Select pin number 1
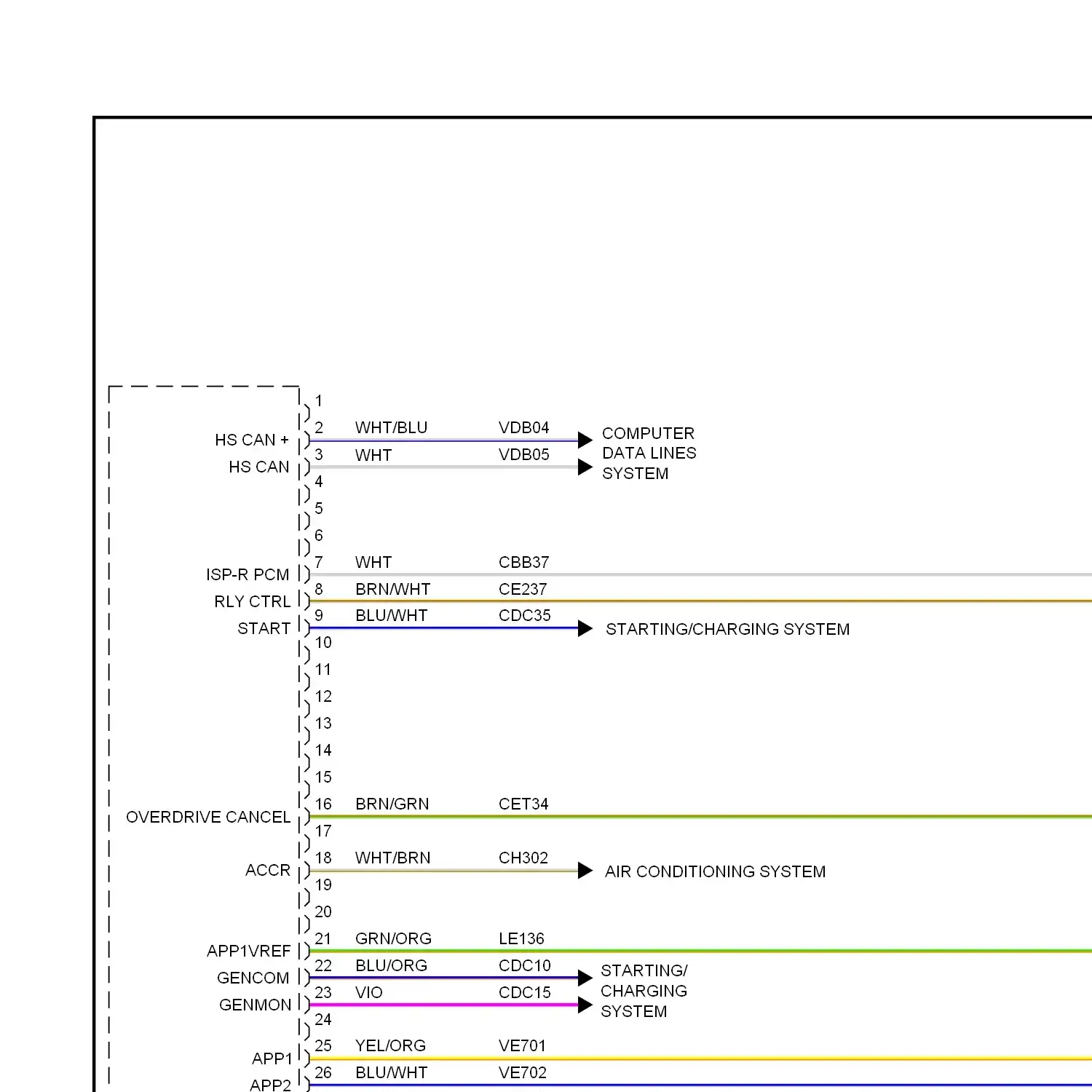This screenshot has height=1092, width=1092. 319,400
